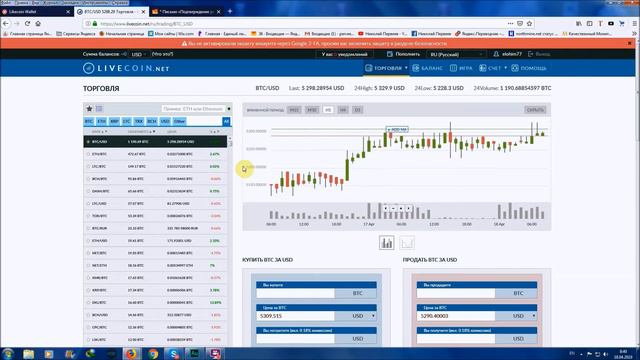640x360 pixels.
Task: Filter pairs by USD tab
Action: (x=165, y=121)
